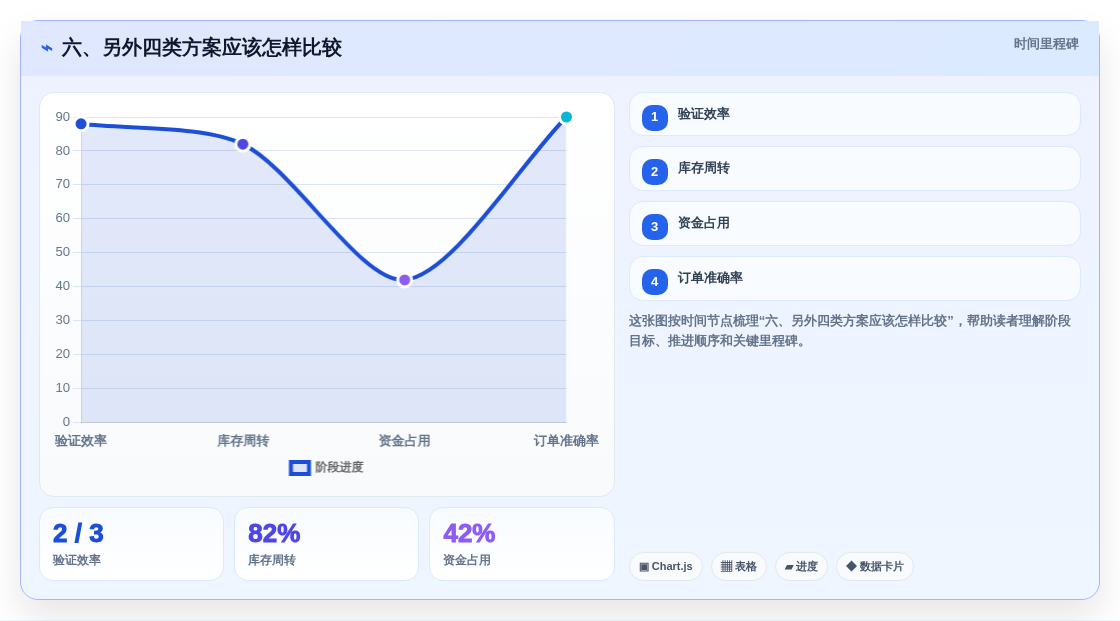Screen dimensions: 1120x621
Task: Click the 阶段进度 legend label
Action: (x=339, y=467)
